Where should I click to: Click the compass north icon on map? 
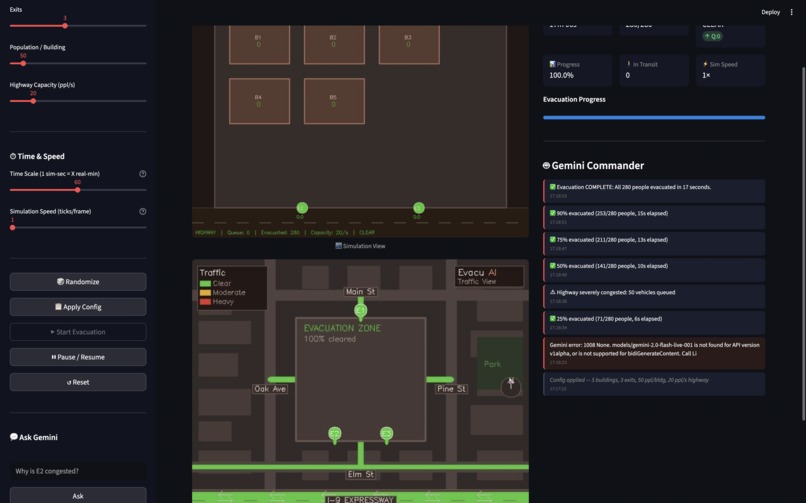tap(510, 386)
